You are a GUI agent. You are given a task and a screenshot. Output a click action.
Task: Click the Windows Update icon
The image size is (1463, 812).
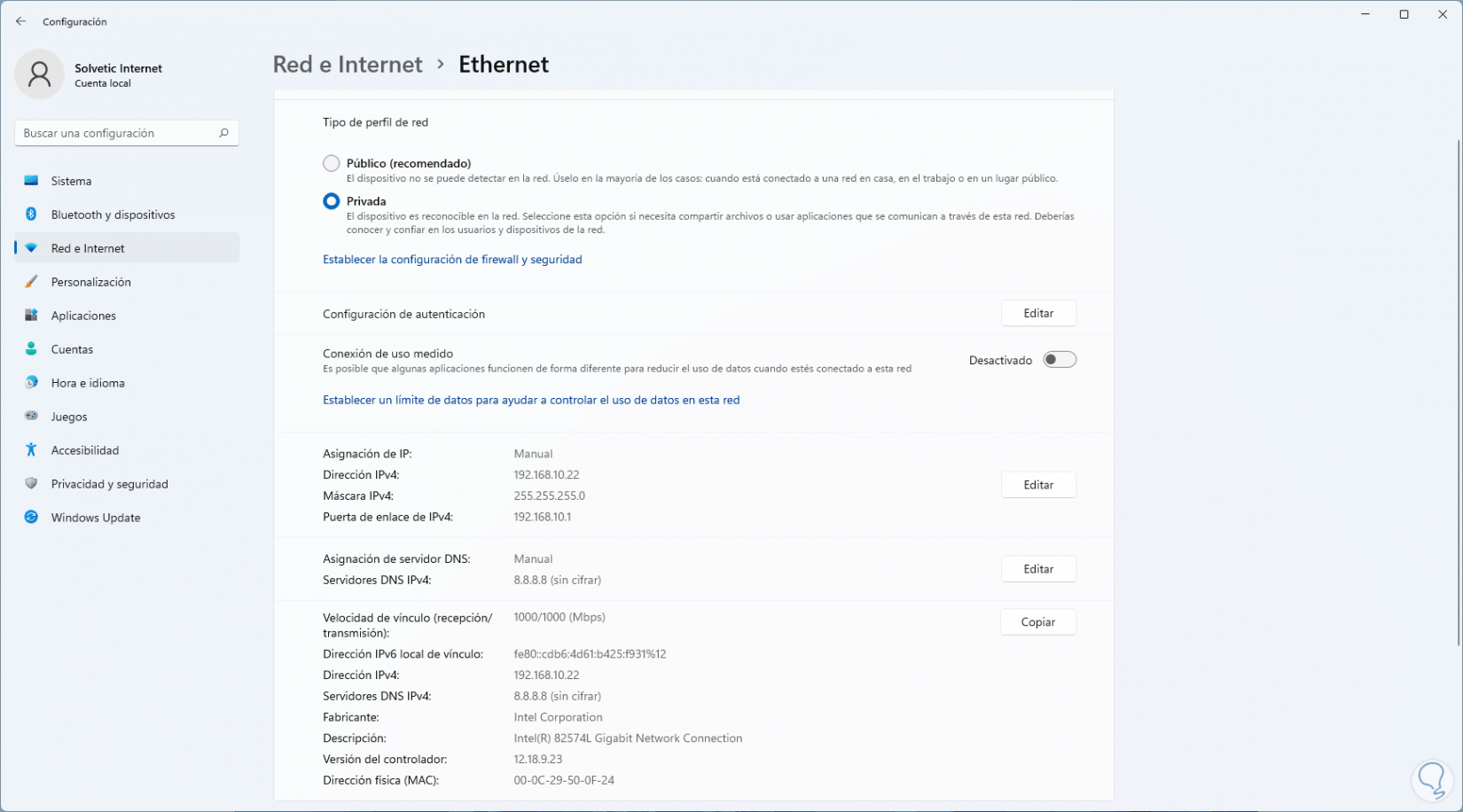point(31,518)
